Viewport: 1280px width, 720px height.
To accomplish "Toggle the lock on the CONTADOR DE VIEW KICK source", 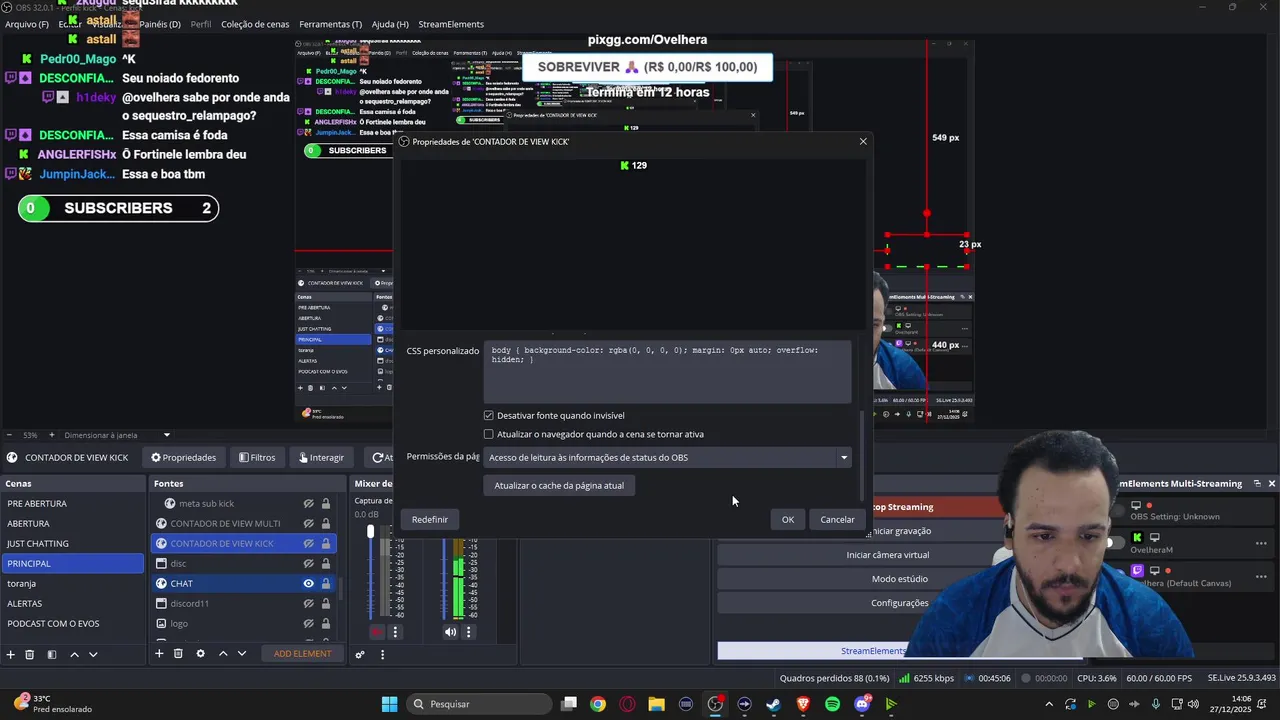I will pos(326,543).
